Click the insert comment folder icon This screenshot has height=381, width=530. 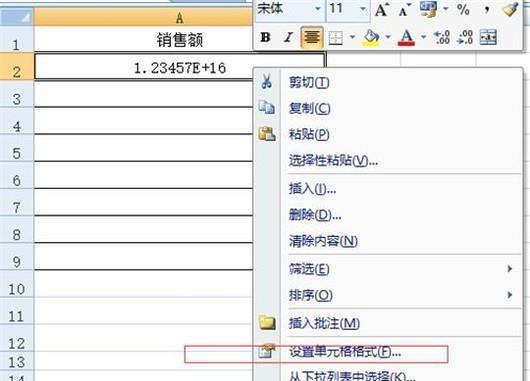[267, 323]
